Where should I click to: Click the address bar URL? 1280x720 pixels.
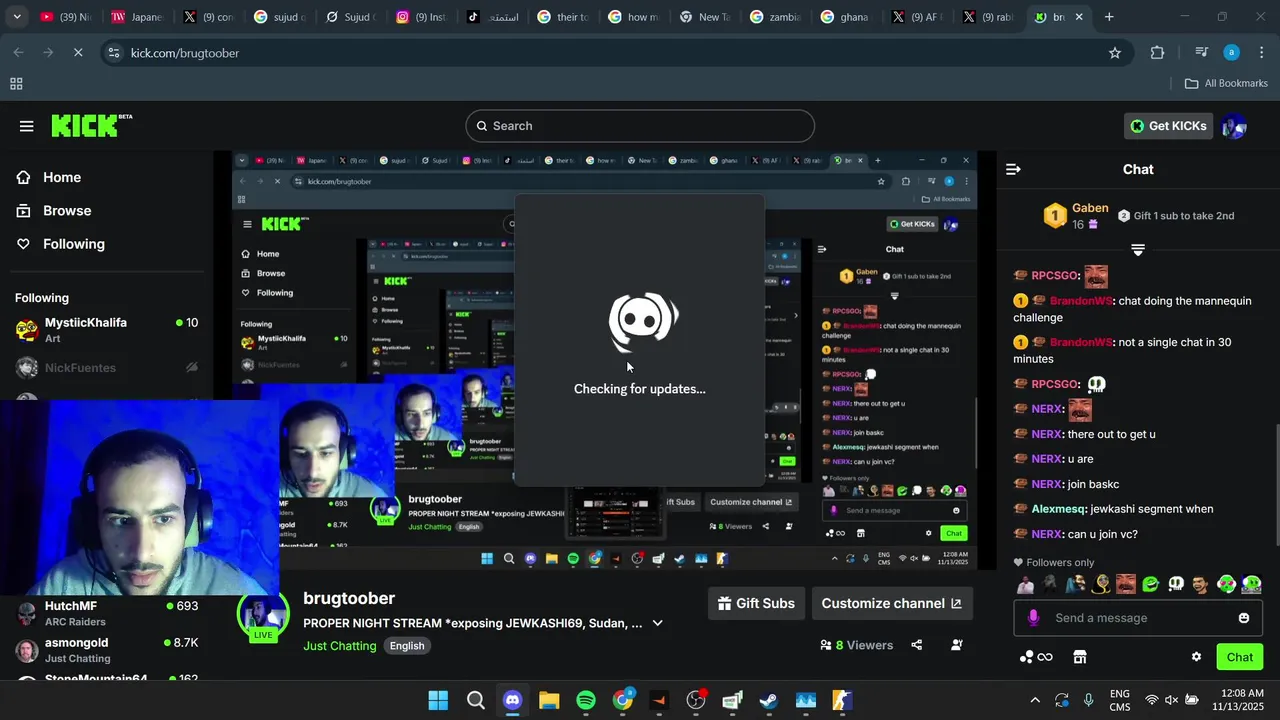coord(185,53)
